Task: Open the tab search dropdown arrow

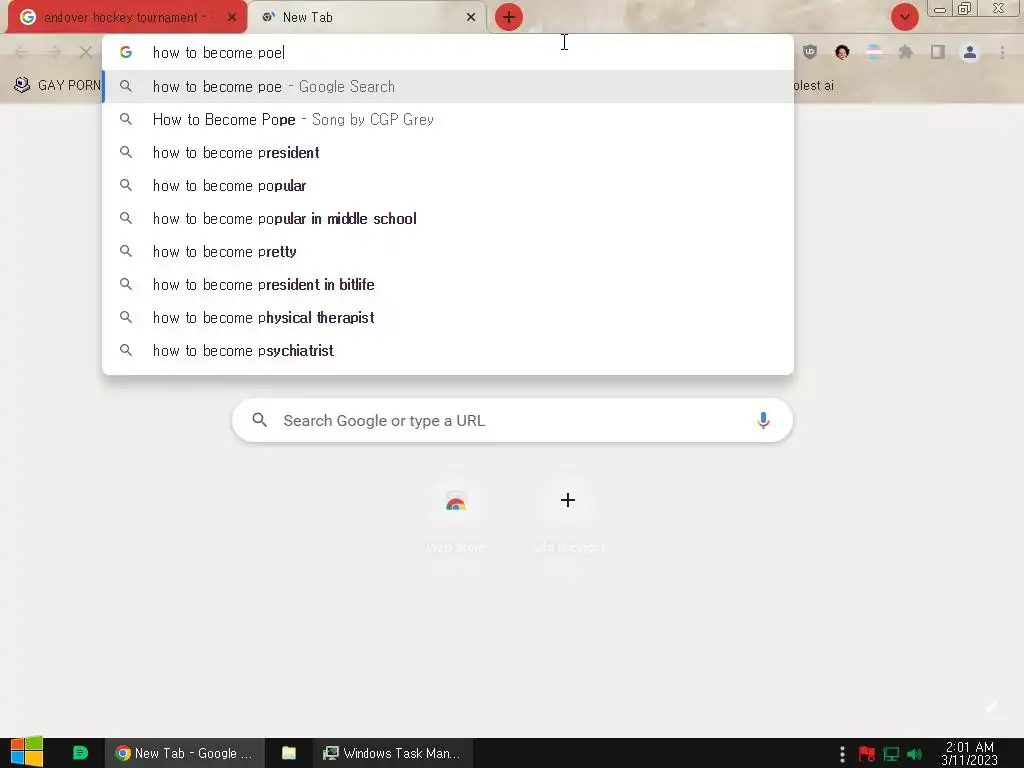Action: 904,17
